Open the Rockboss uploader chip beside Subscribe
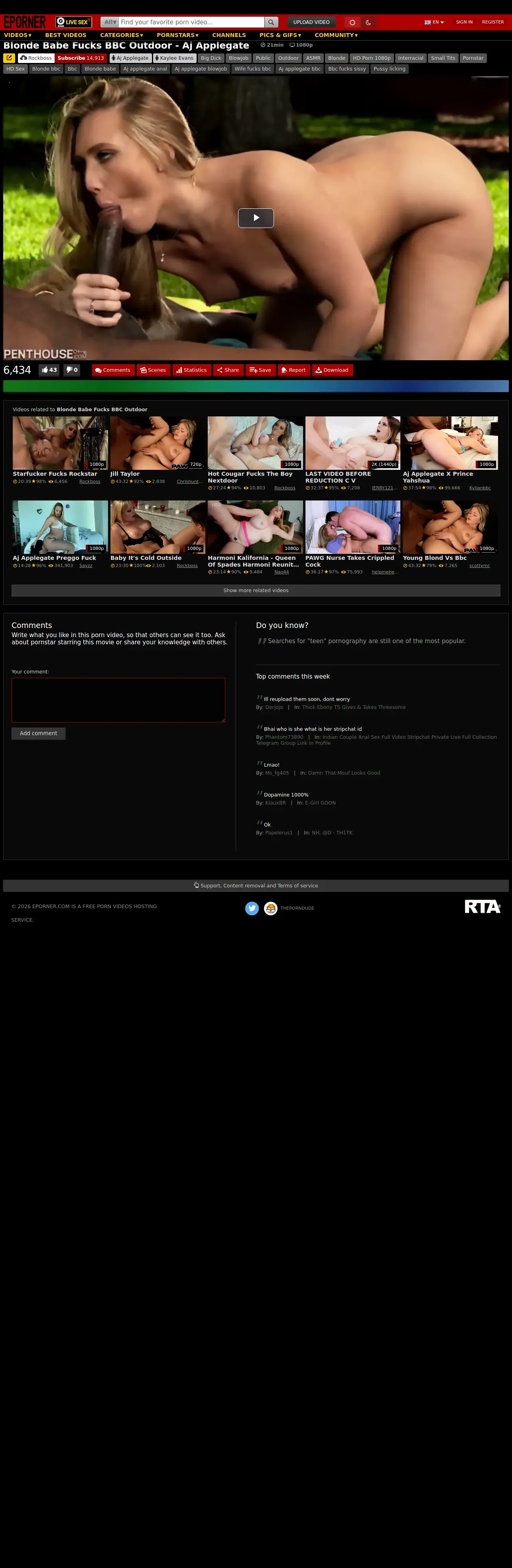Screen dimensions: 512x1568 (36, 58)
